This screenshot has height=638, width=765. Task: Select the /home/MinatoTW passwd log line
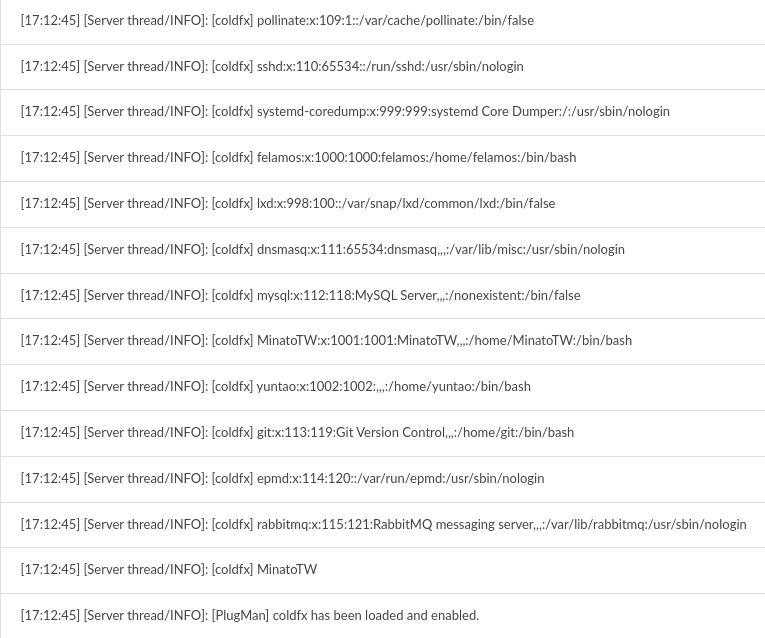[326, 340]
